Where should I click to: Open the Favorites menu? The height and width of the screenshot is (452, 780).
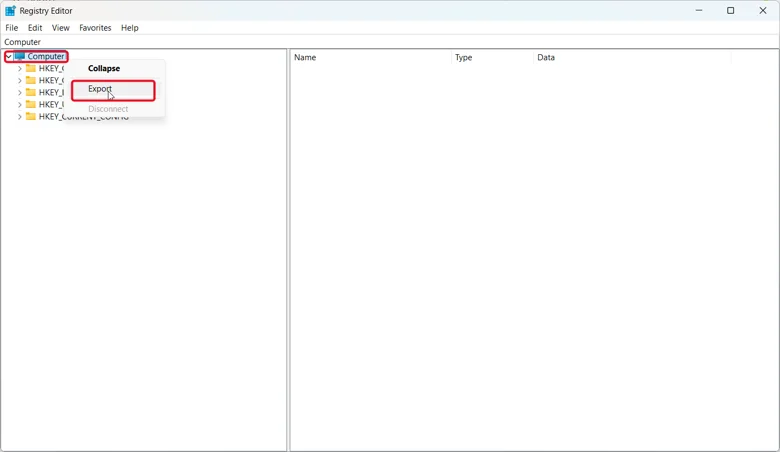coord(95,28)
